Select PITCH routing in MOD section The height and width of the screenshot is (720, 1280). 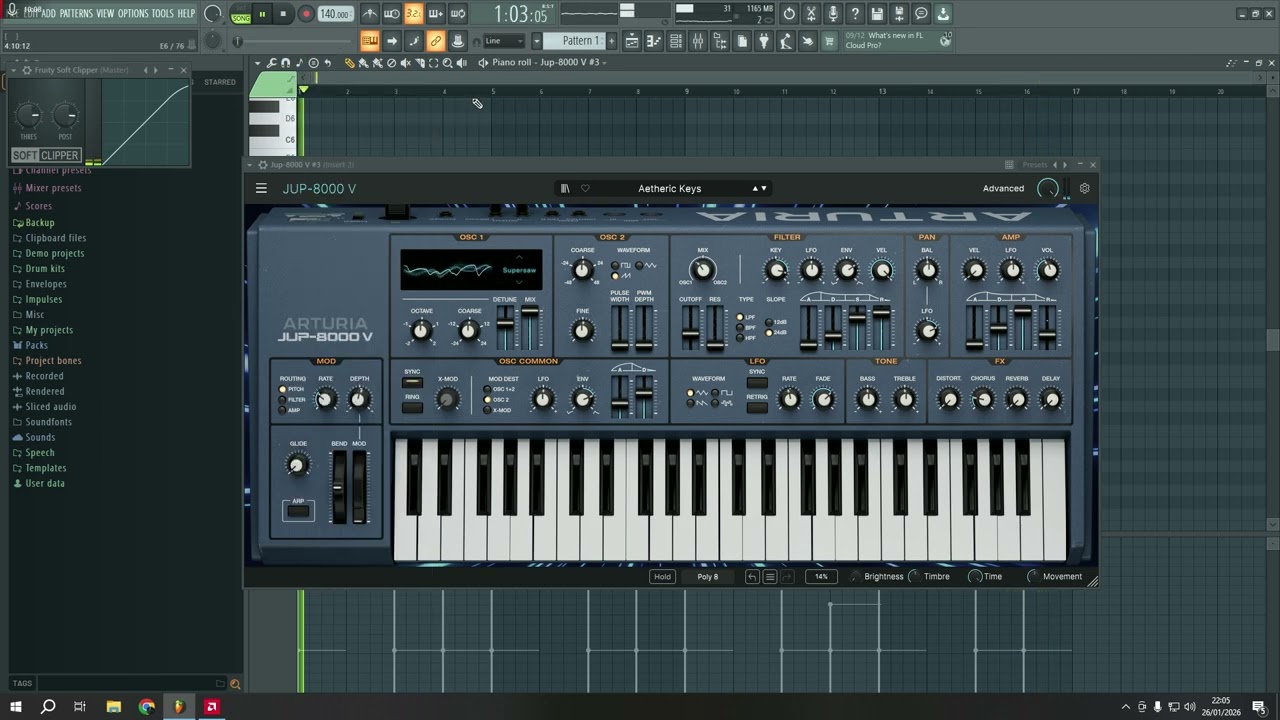tap(283, 389)
